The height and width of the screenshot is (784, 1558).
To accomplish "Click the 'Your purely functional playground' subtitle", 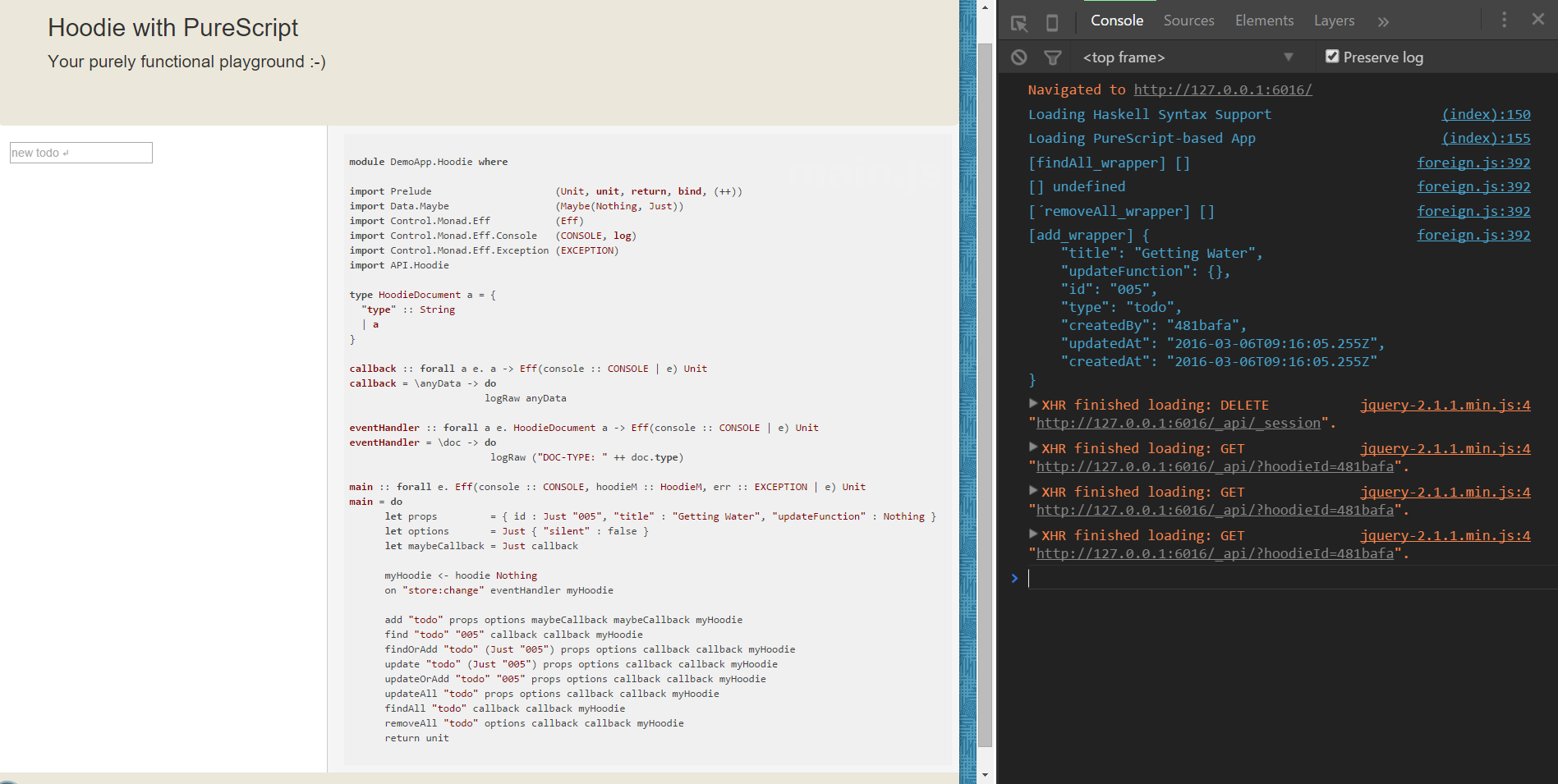I will (186, 62).
